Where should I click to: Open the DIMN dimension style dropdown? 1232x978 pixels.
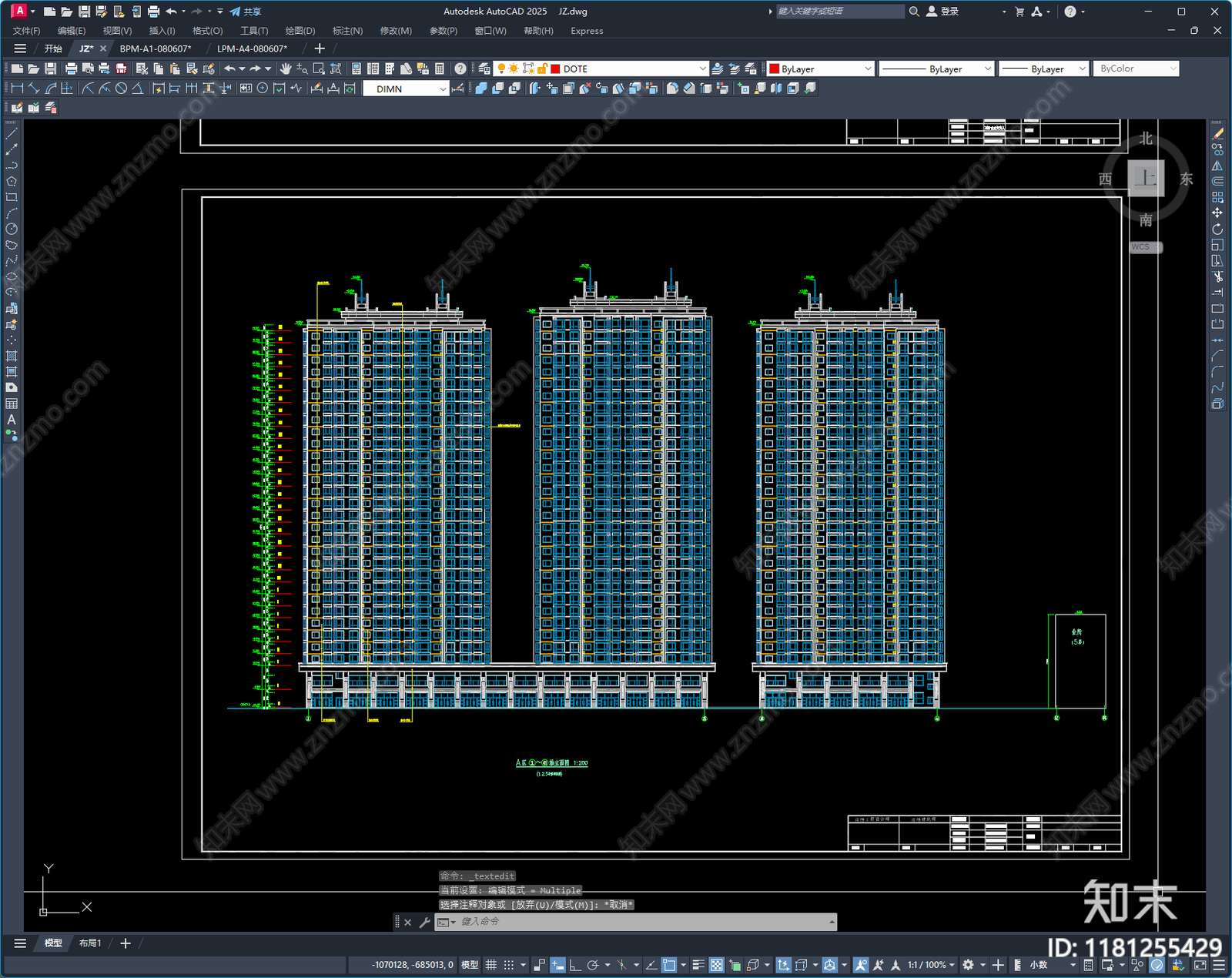pos(443,89)
